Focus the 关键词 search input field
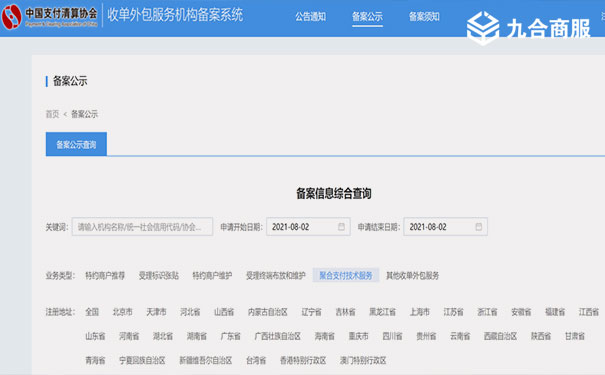The width and height of the screenshot is (605, 375). pyautogui.click(x=142, y=227)
